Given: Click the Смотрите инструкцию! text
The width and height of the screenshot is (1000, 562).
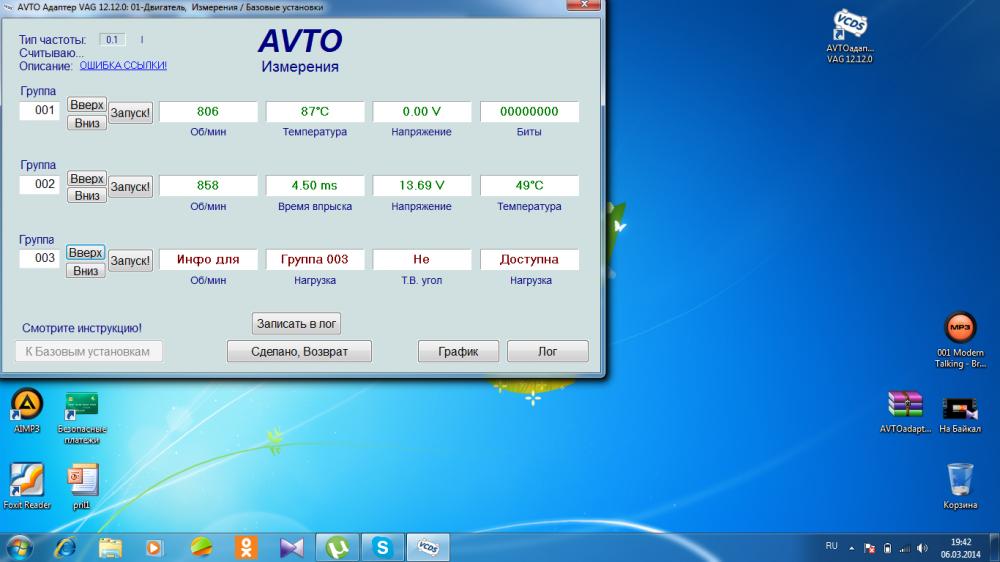Looking at the screenshot, I should (x=82, y=328).
